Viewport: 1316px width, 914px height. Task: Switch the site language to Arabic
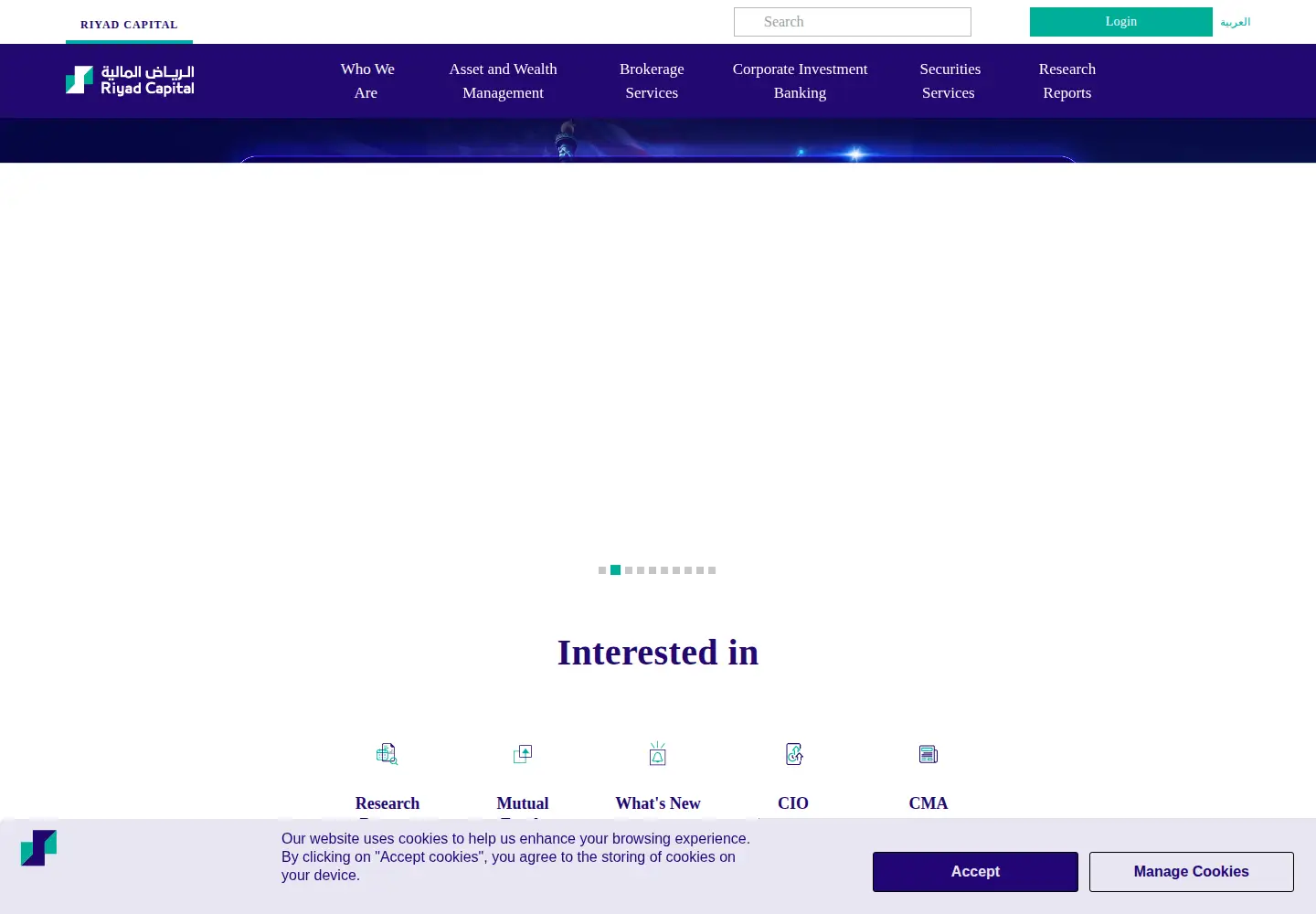[x=1236, y=22]
